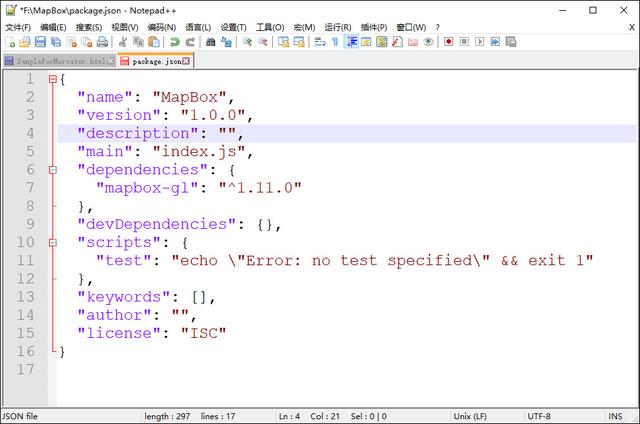
Task: Toggle synchronized vertical scrolling
Action: click(283, 42)
